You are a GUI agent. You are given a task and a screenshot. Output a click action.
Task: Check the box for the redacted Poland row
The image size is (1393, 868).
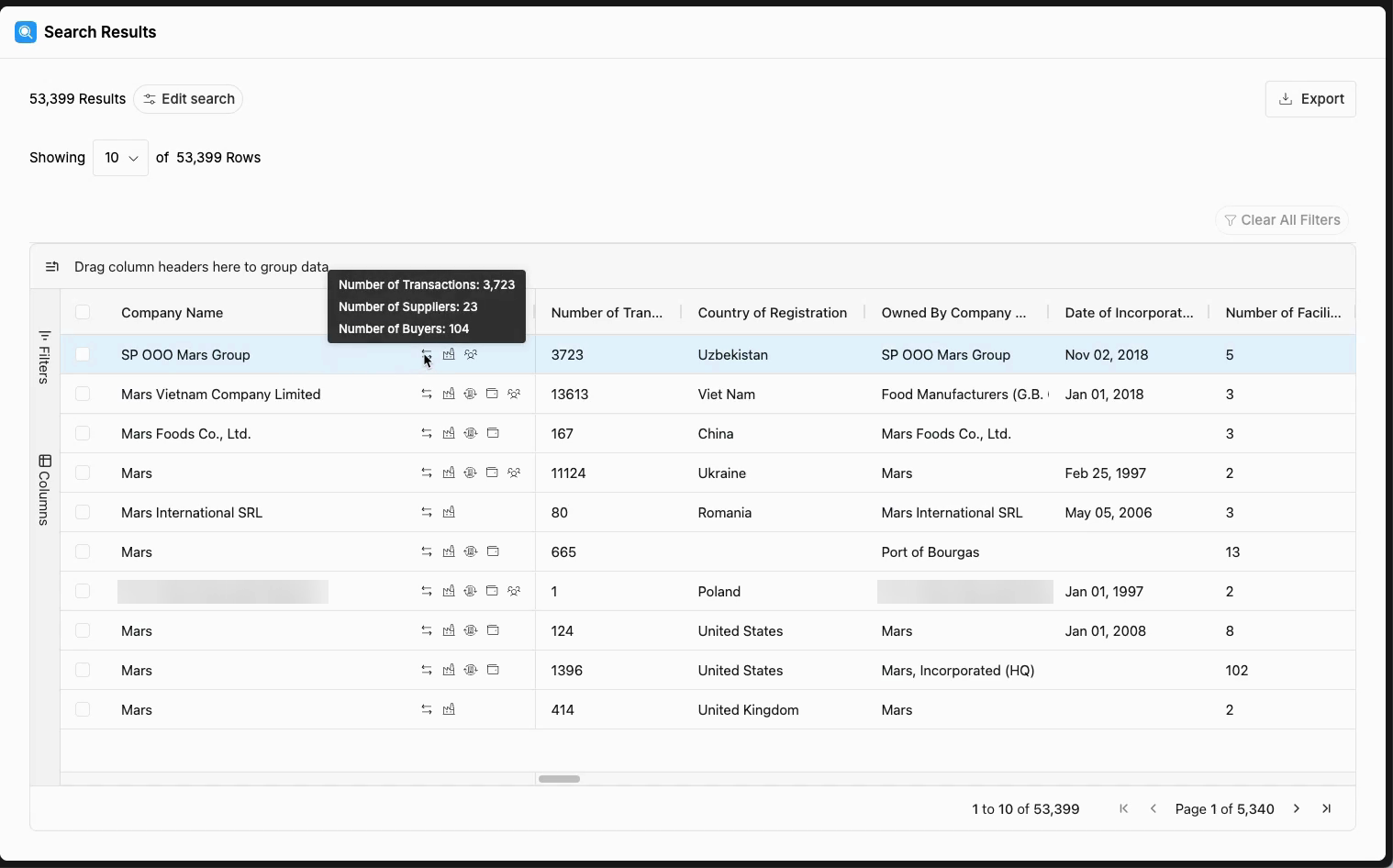pyautogui.click(x=83, y=591)
